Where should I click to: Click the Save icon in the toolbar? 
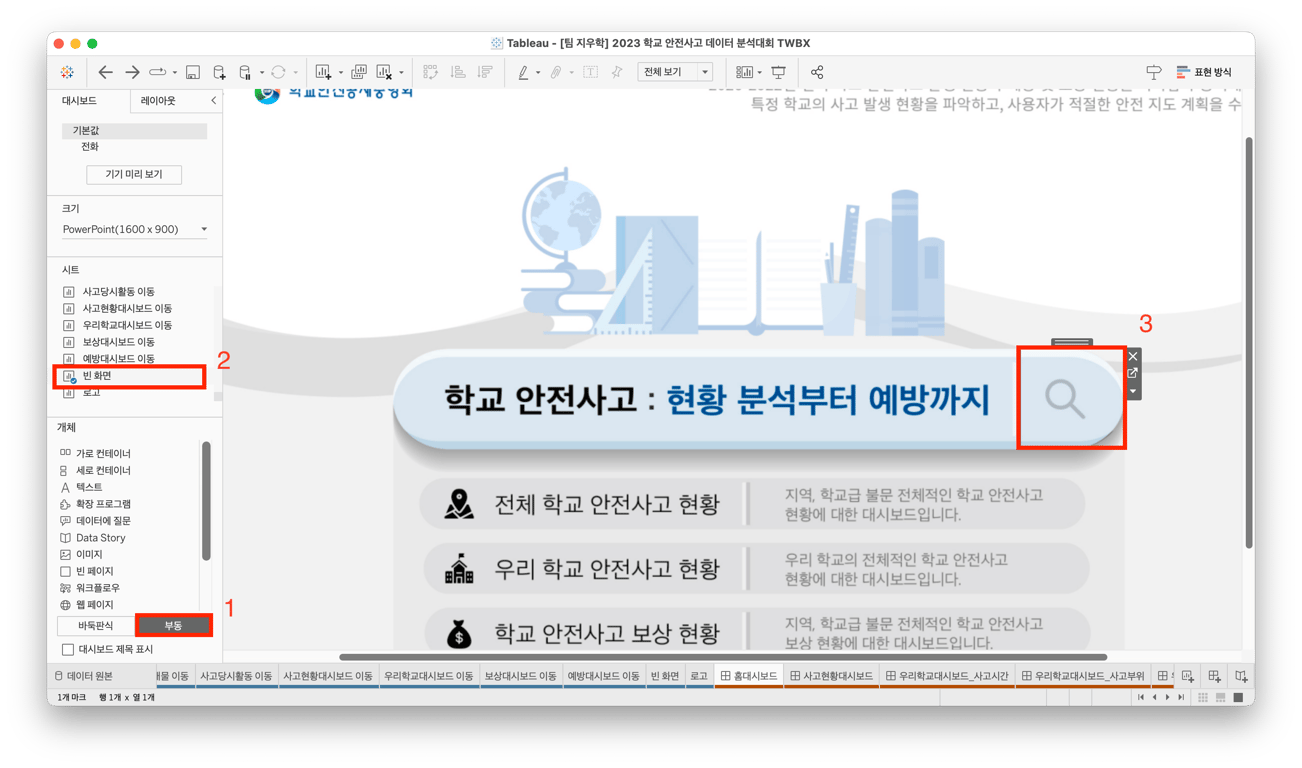coord(192,71)
